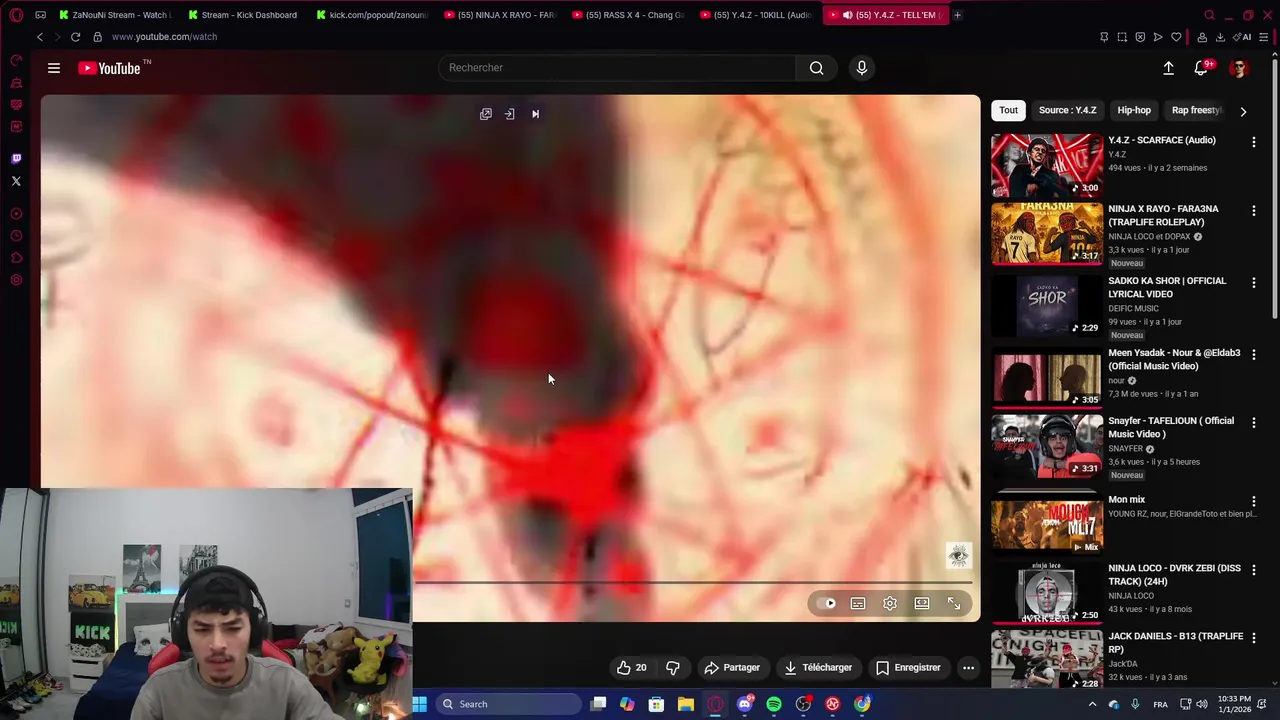Open options for NINJA X RAYO - FARA3NA
This screenshot has width=1280, height=720.
1253,211
